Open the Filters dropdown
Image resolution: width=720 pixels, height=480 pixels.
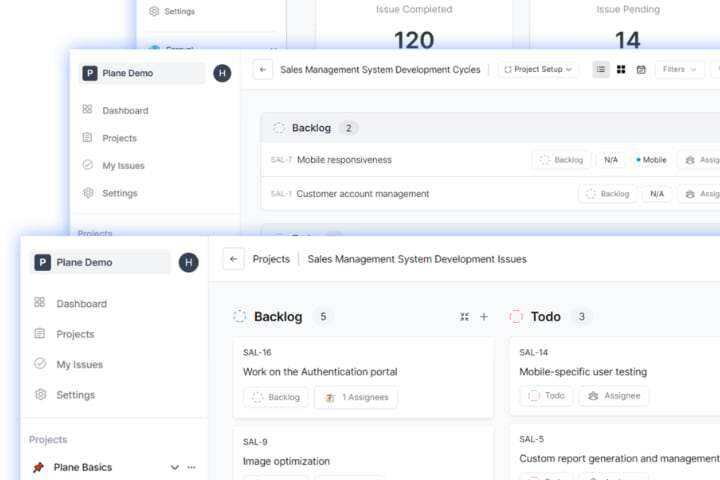(679, 70)
